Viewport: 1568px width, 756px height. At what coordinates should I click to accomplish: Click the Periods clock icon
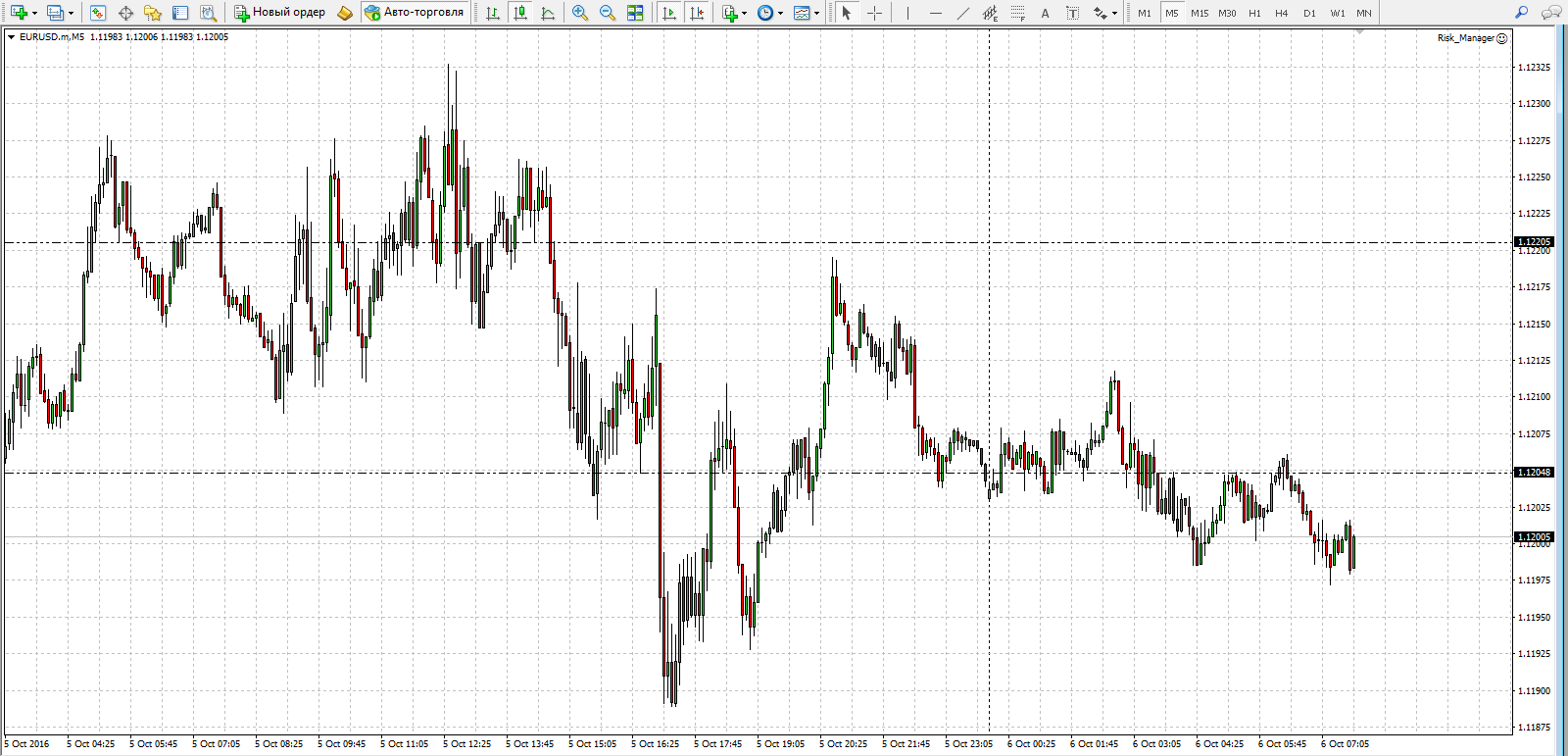tap(765, 13)
